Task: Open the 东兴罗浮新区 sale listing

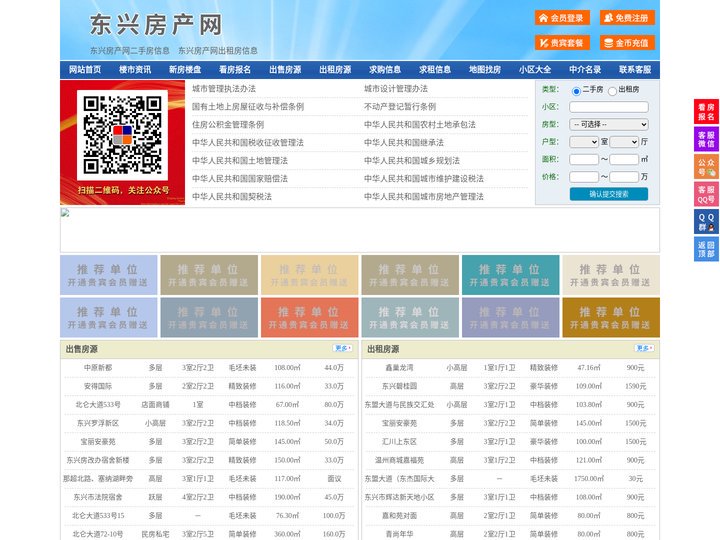Action: pos(98,423)
